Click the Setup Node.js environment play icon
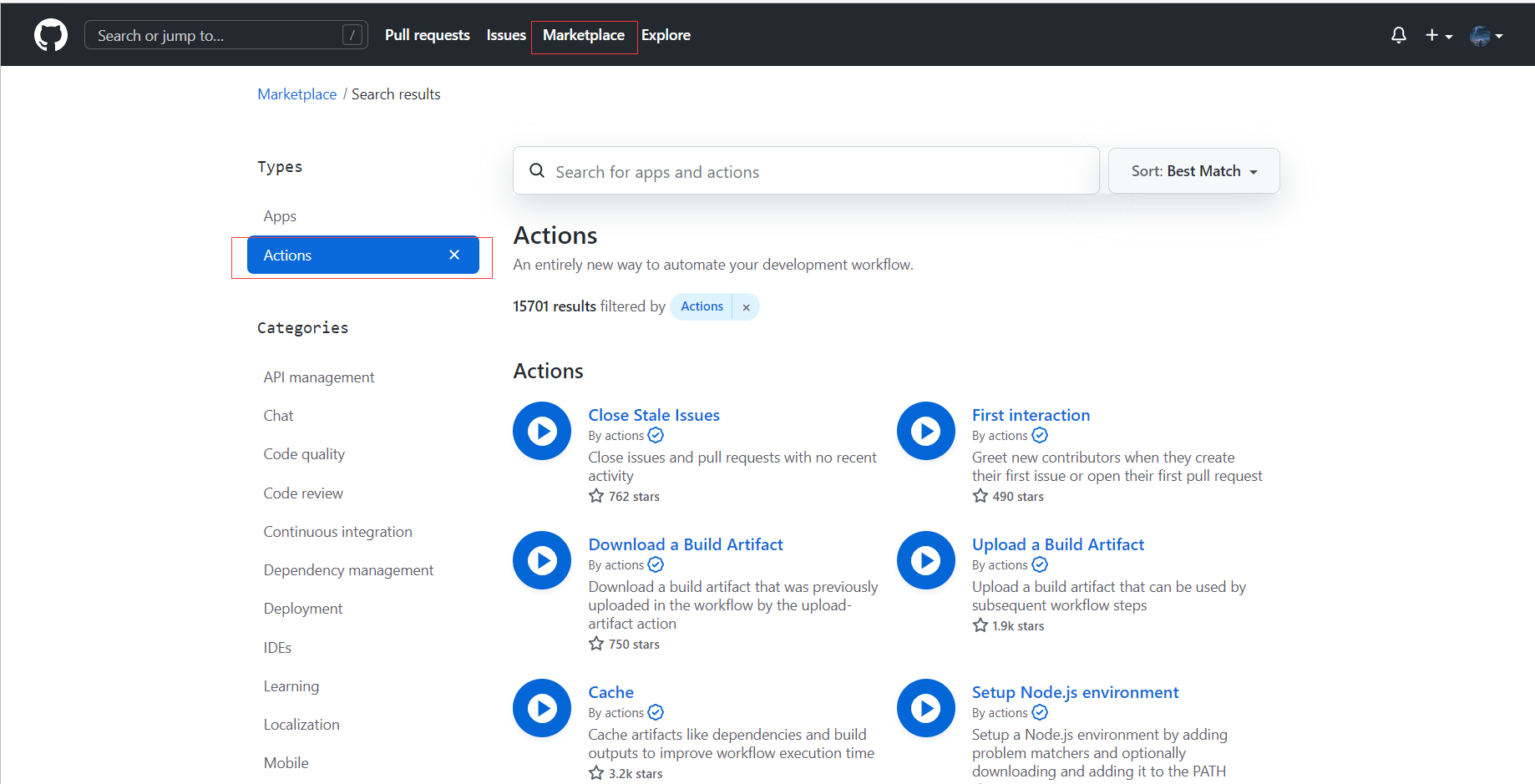 925,708
